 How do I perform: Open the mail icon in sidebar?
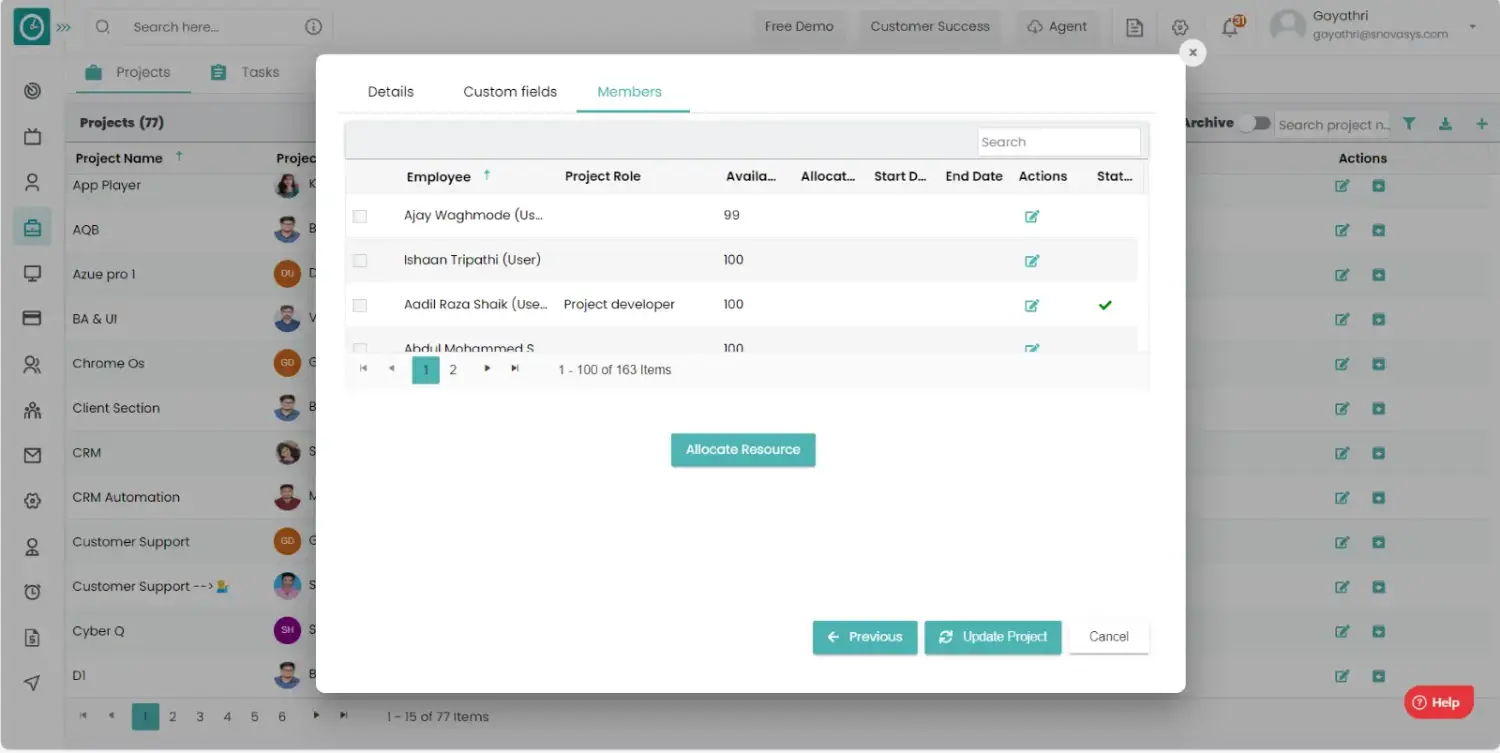point(32,455)
